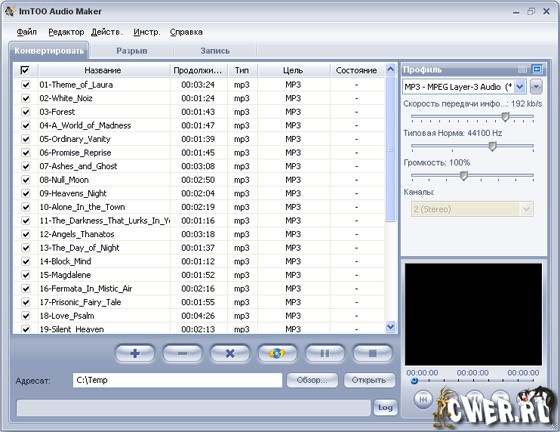Screen dimensions: 560x432
Task: Click the bitrate slider handle
Action: [505, 116]
